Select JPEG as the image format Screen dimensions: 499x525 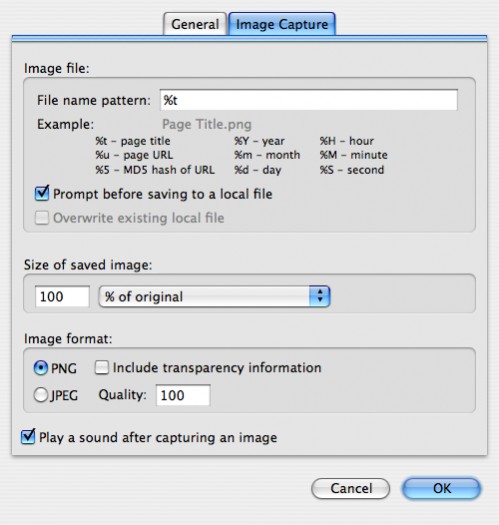[x=41, y=395]
